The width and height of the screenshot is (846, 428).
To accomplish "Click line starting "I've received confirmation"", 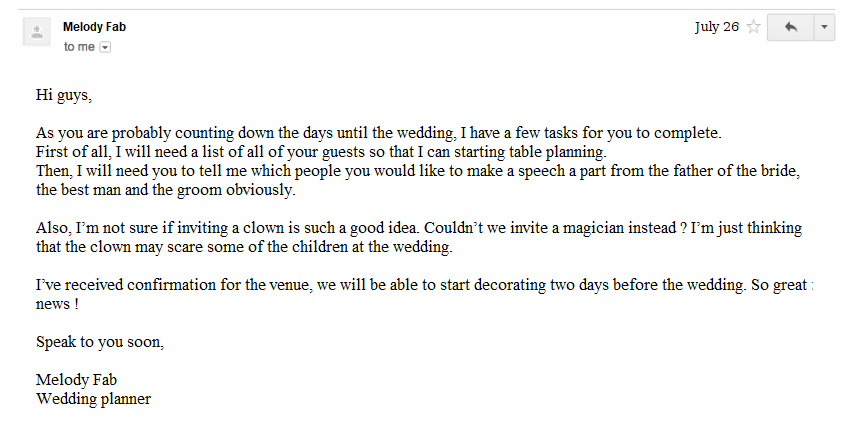I will [420, 285].
